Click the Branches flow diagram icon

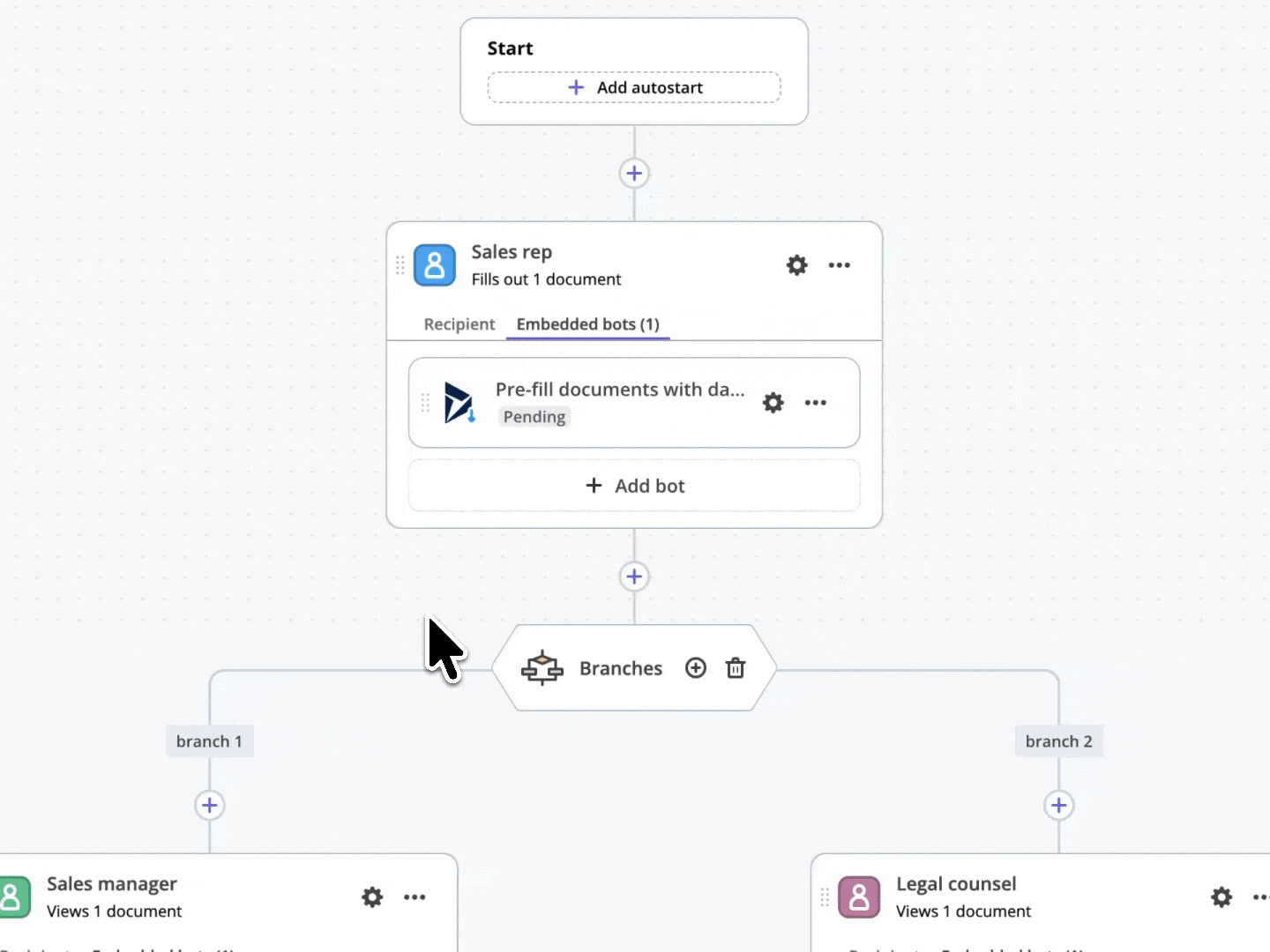point(542,668)
